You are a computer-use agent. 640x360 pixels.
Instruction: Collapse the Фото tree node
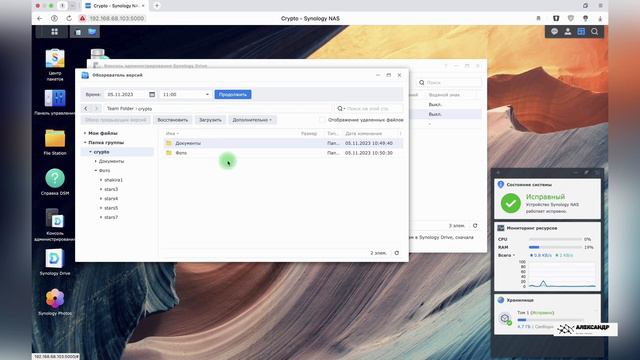pos(96,171)
